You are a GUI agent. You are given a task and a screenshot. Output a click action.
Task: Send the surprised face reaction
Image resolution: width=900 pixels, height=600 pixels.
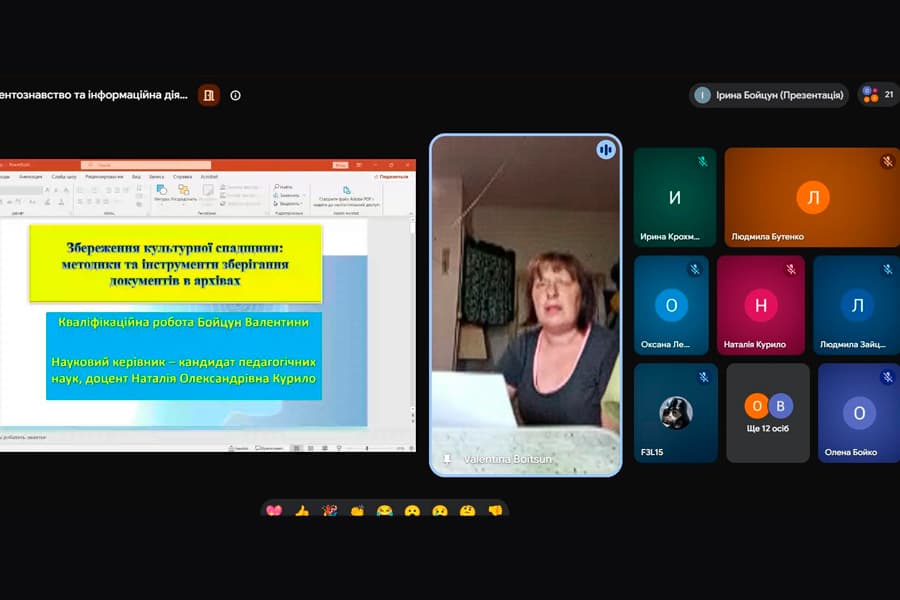click(x=412, y=510)
